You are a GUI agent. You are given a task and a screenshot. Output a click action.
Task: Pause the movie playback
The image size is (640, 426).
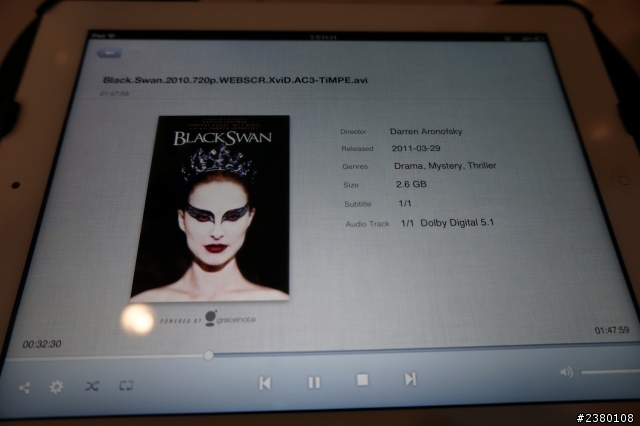pyautogui.click(x=314, y=382)
